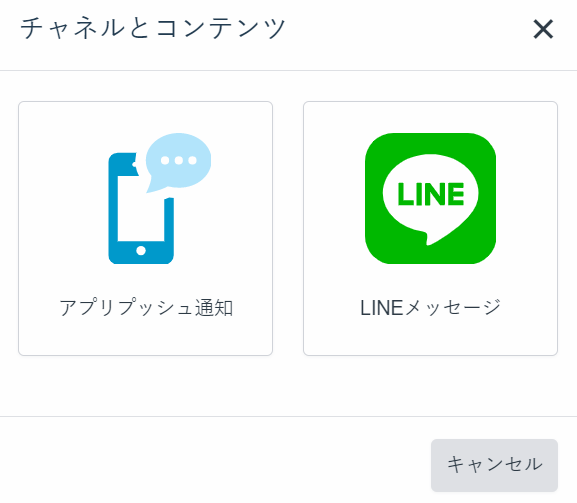Click the three dots in the chat bubble

pyautogui.click(x=178, y=160)
